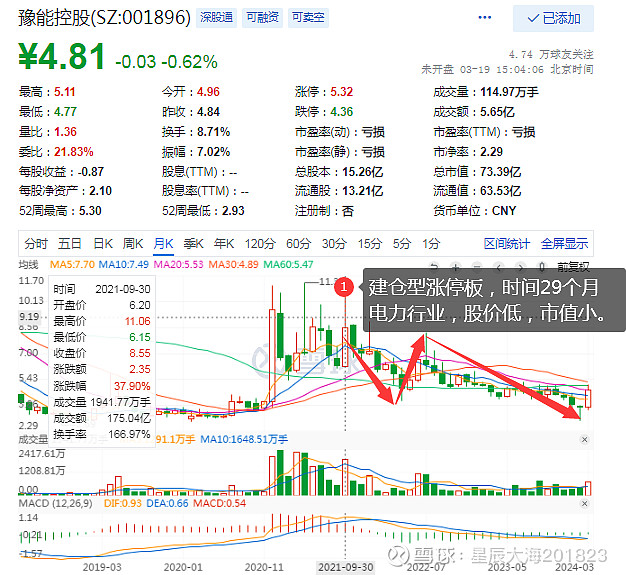Click the stock title 豫能控股(SZ:001896)

point(105,18)
